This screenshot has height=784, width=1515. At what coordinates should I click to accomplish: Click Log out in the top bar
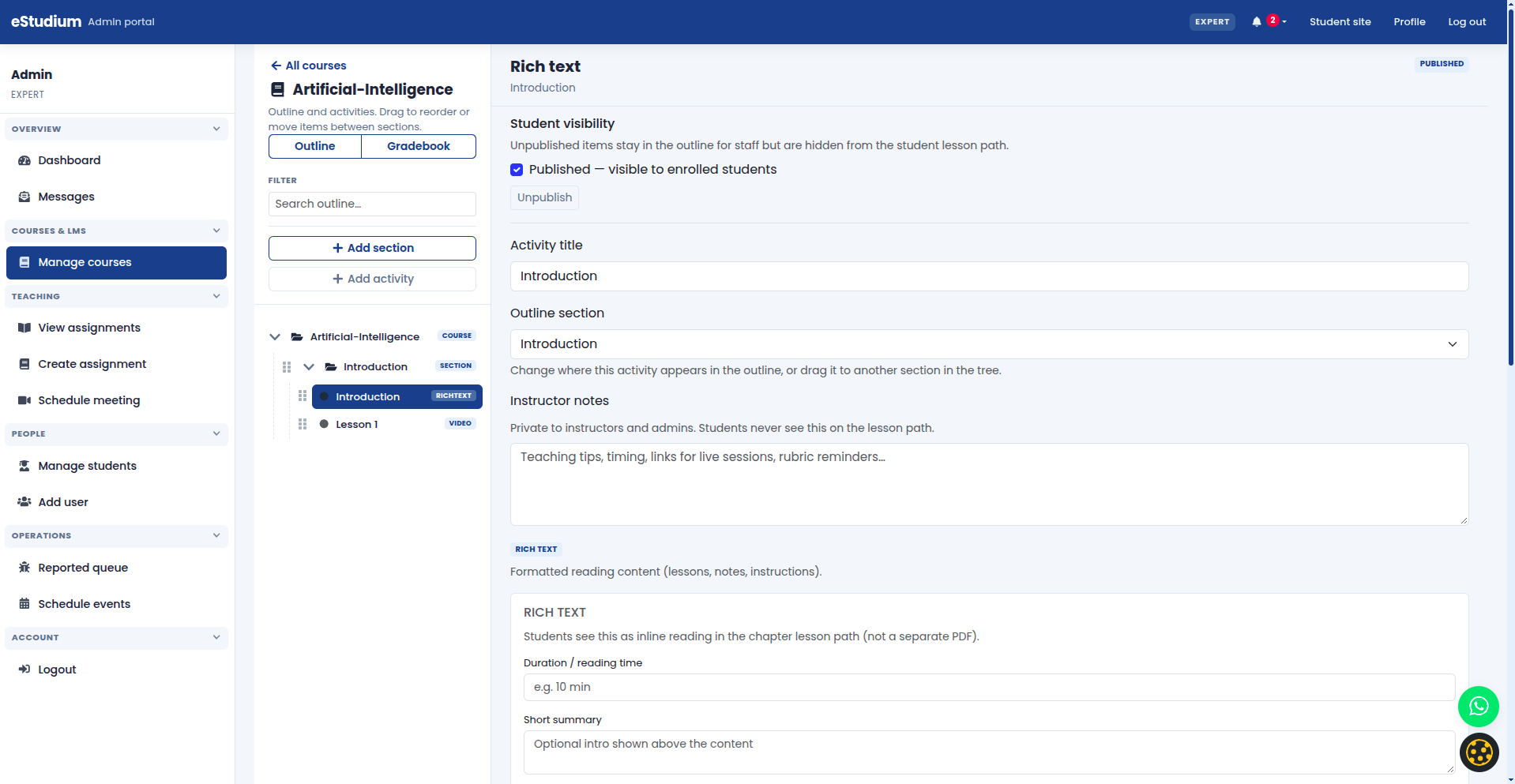[1467, 22]
